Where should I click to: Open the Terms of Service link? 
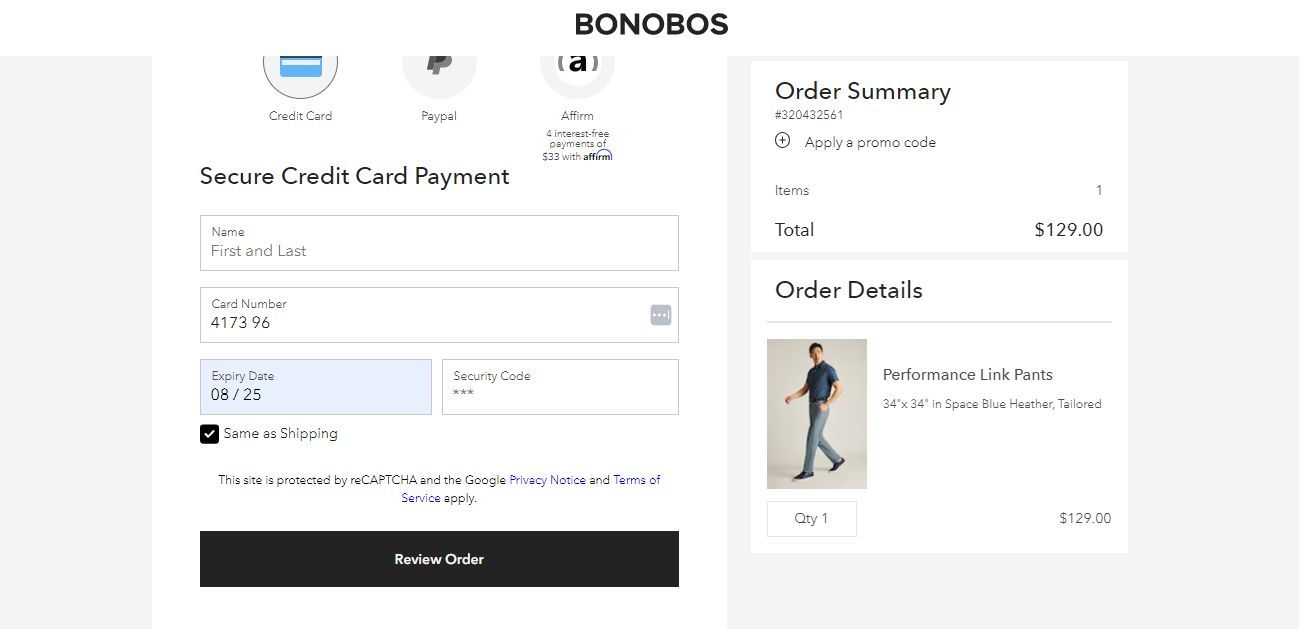[x=636, y=480]
